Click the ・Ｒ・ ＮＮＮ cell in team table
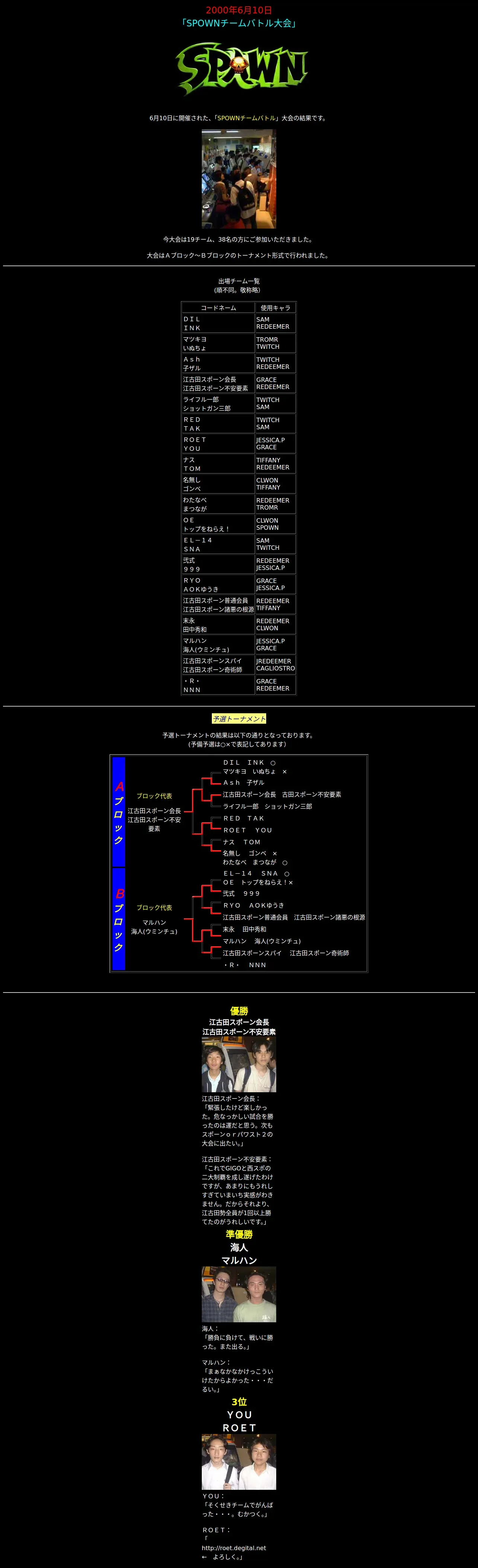 (219, 685)
